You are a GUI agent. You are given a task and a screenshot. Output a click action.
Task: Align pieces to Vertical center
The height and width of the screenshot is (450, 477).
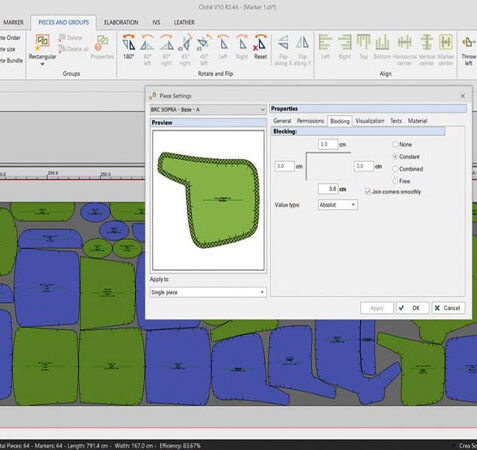(427, 49)
